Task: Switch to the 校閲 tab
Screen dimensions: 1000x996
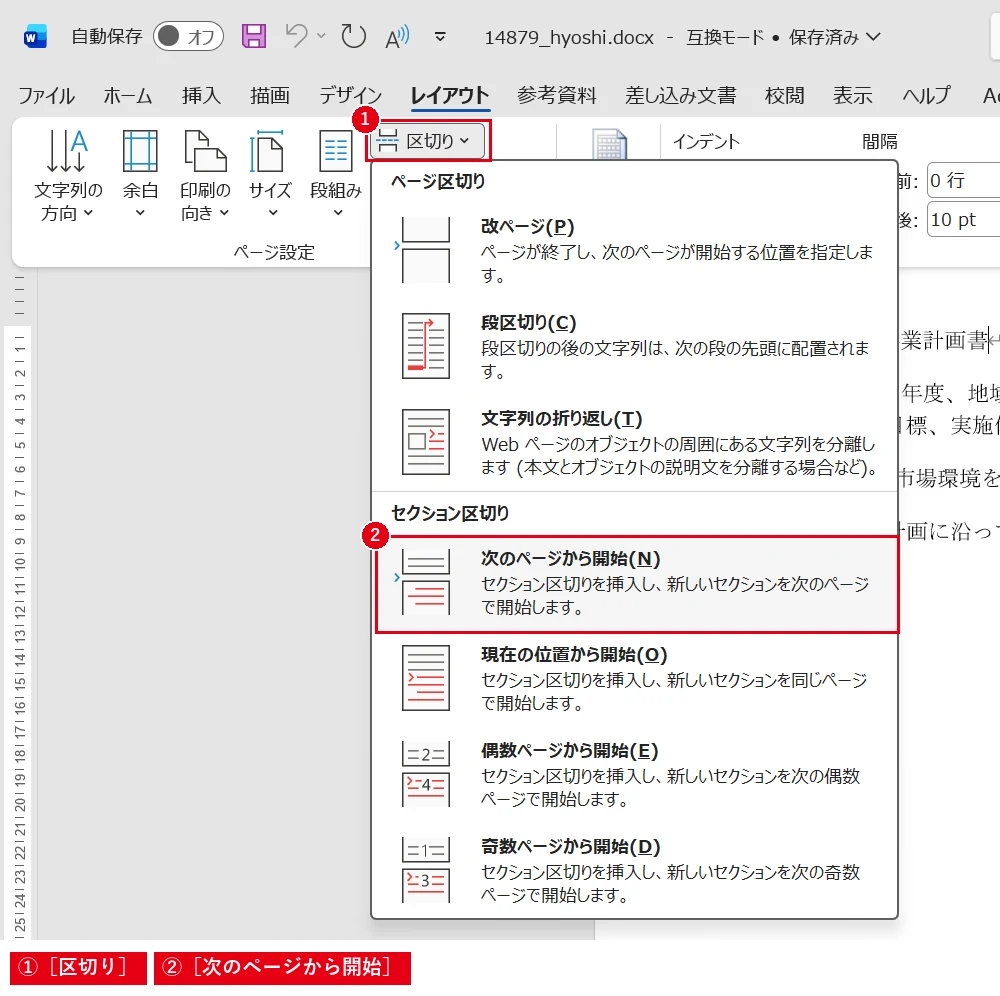Action: (x=784, y=96)
